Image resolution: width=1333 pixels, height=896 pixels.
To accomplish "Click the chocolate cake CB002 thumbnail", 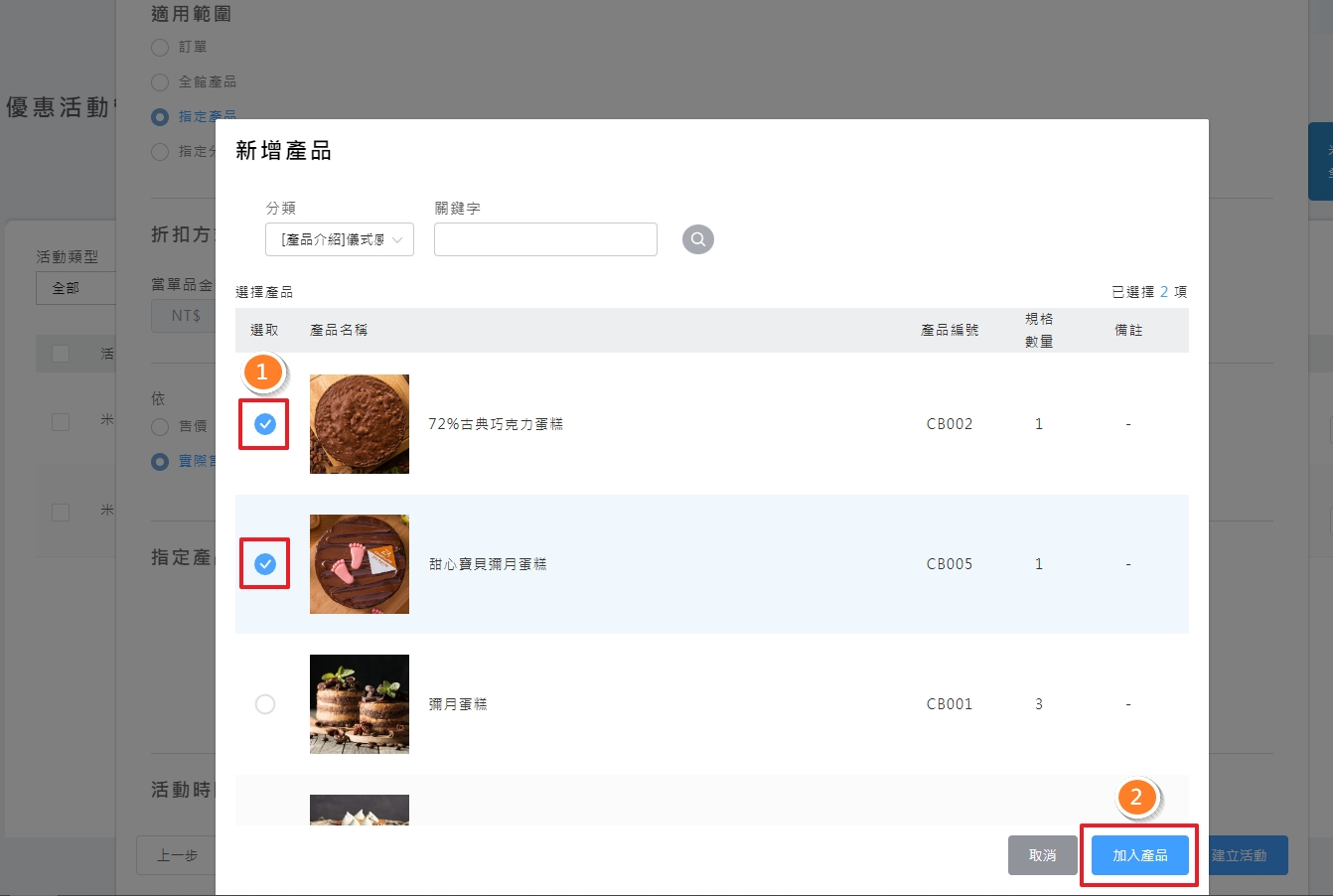I will 359,423.
